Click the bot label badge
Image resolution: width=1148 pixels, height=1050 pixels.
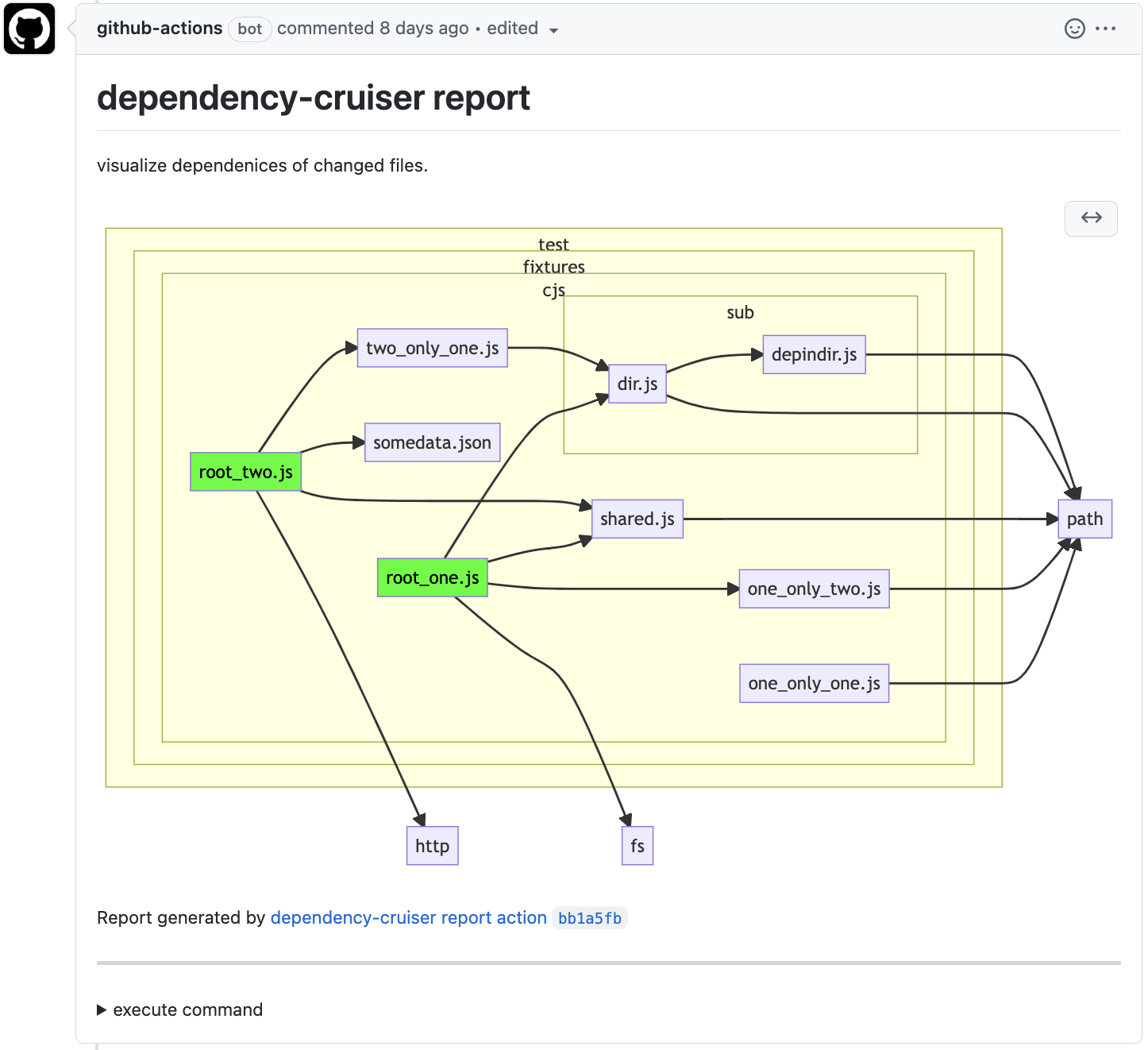point(249,29)
